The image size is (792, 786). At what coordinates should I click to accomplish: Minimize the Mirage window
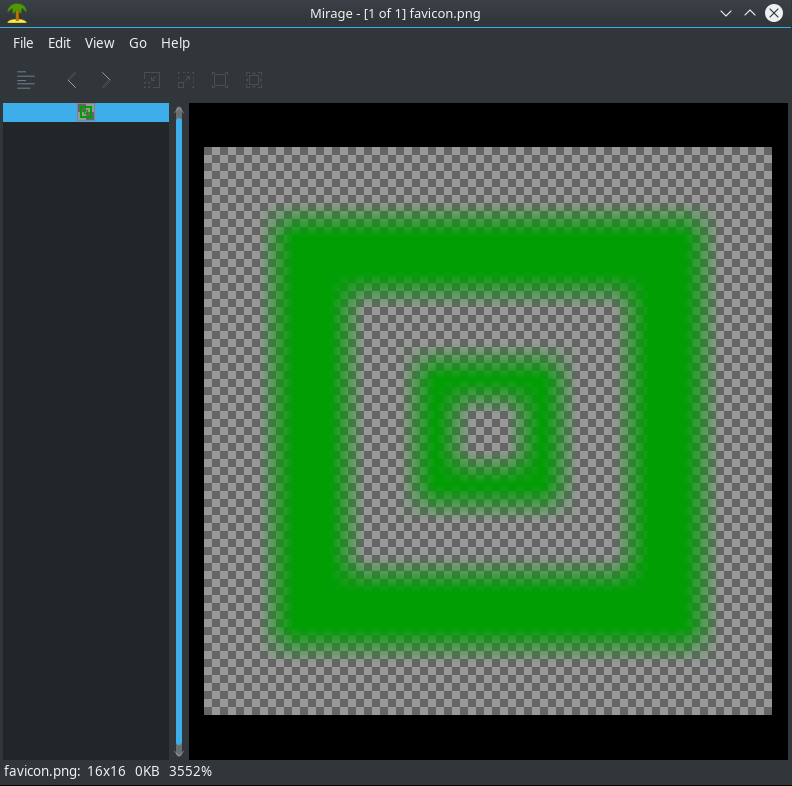pyautogui.click(x=726, y=13)
